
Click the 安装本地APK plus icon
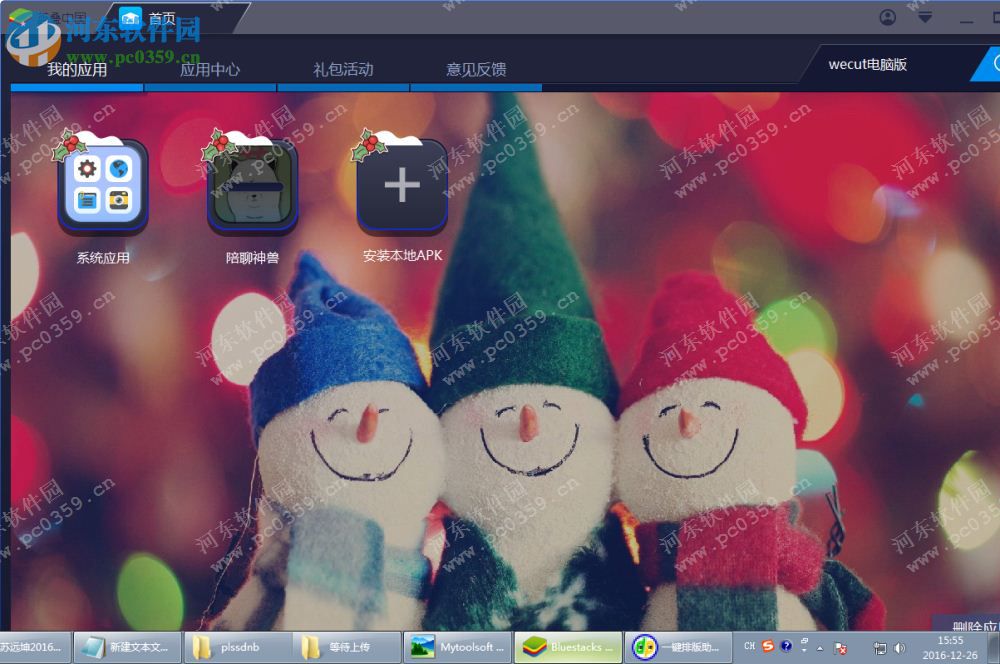coord(402,186)
